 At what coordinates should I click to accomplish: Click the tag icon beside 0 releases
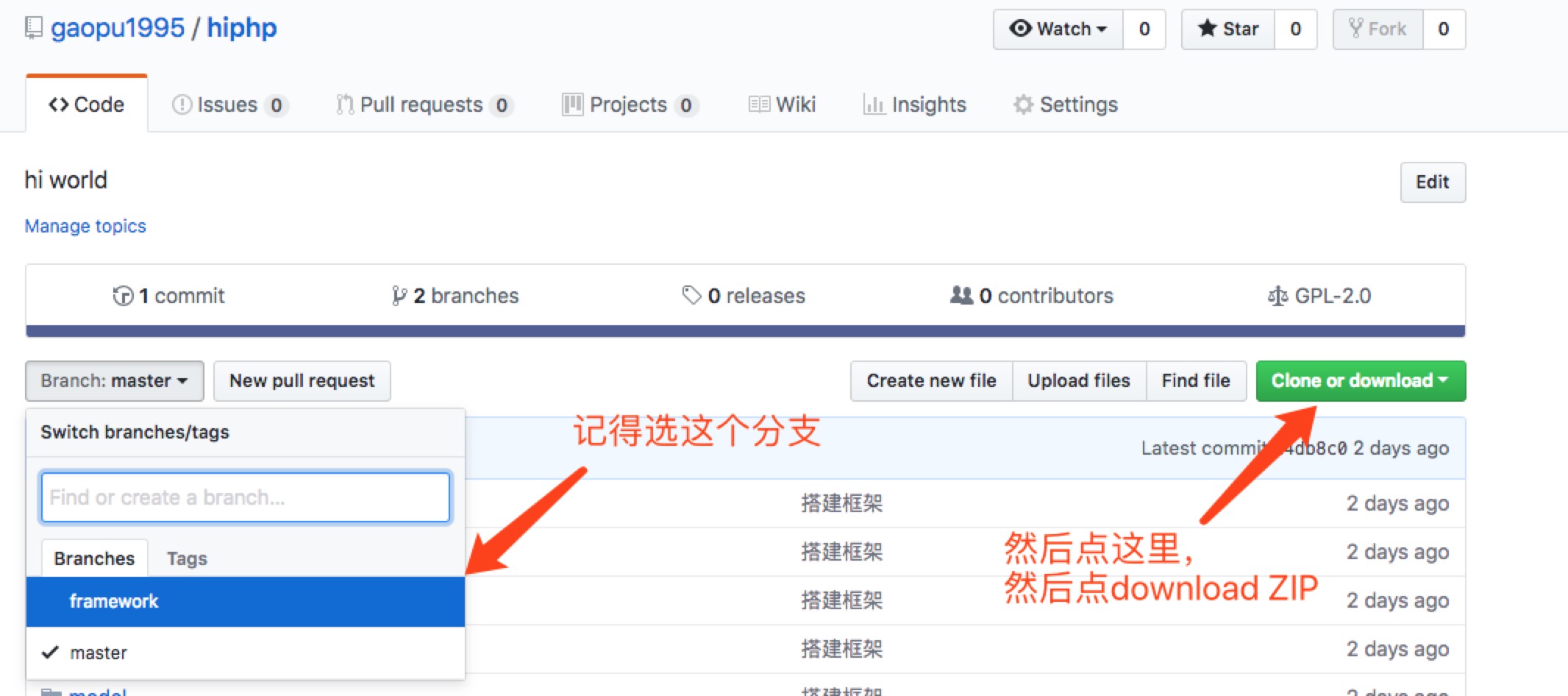click(691, 296)
